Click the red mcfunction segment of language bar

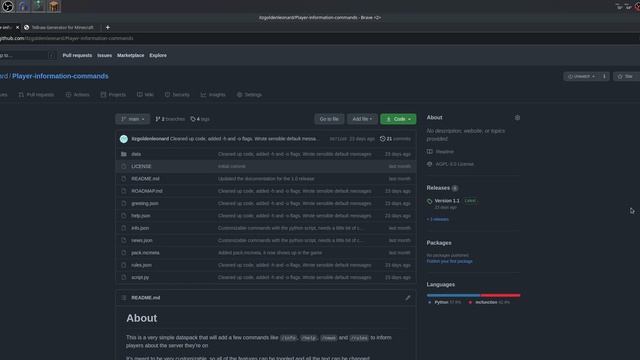click(500, 295)
